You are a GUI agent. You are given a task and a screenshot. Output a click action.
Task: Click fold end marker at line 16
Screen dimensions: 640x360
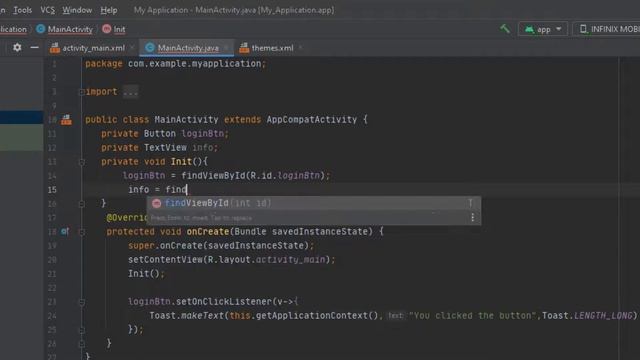[x=82, y=204]
